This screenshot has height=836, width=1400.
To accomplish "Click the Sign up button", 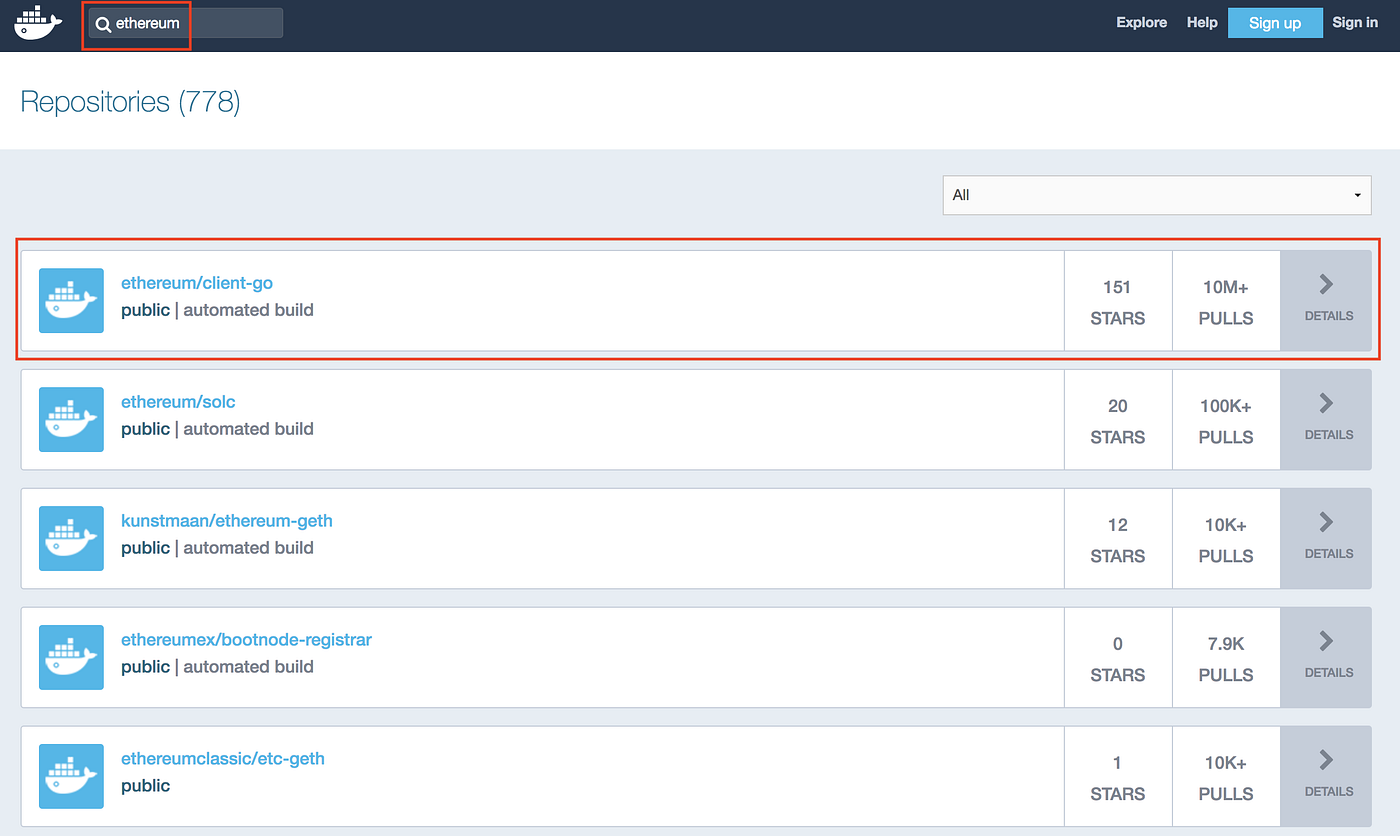I will click(x=1275, y=23).
